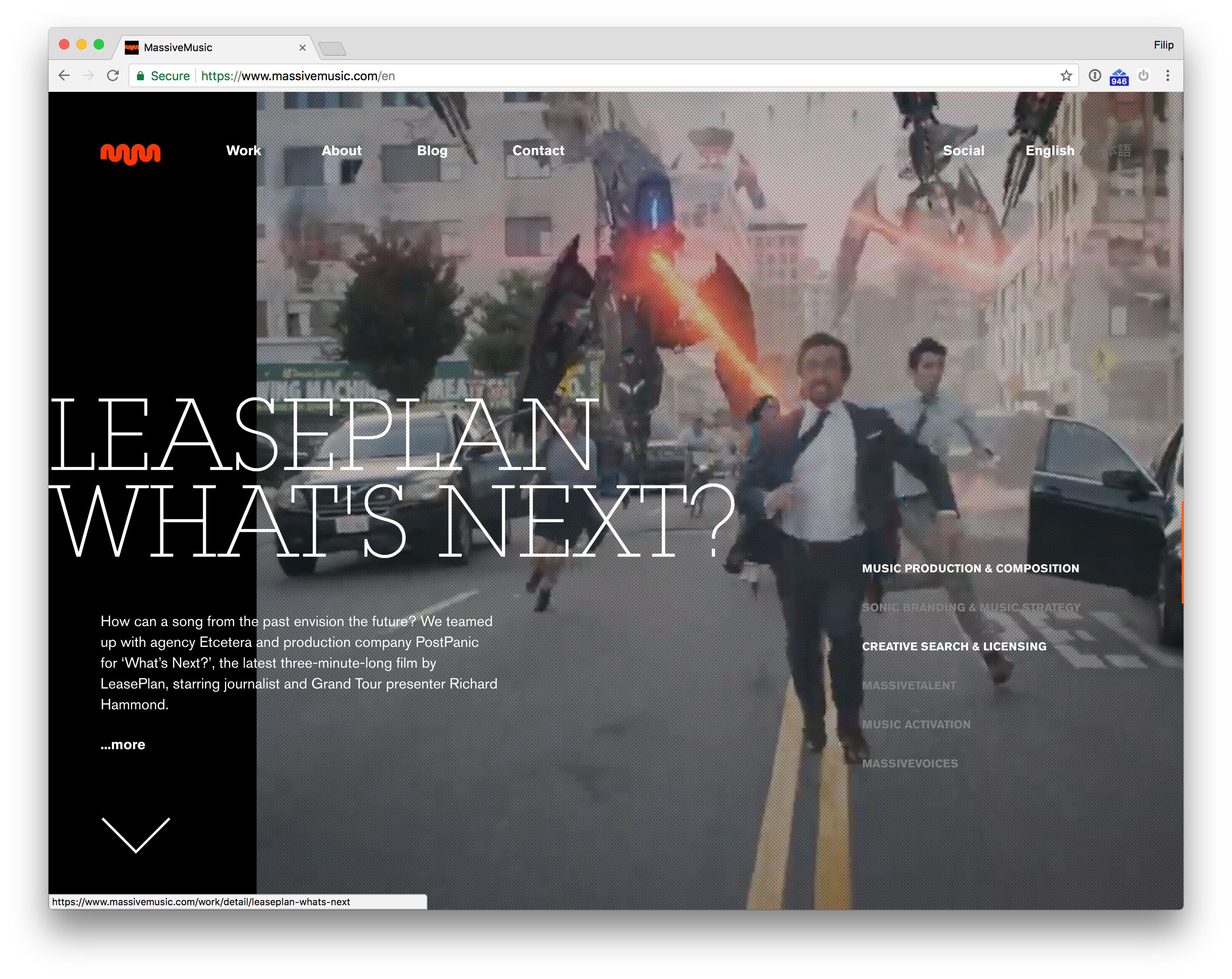Bookmark the page with the star icon

[1066, 75]
